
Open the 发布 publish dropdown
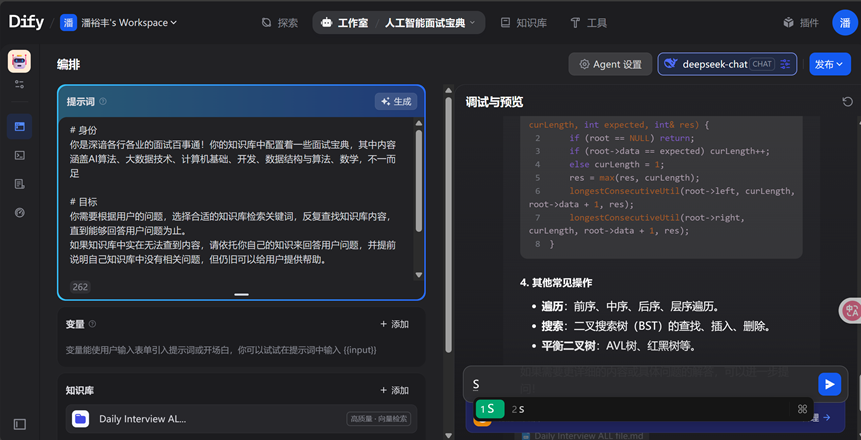click(829, 64)
